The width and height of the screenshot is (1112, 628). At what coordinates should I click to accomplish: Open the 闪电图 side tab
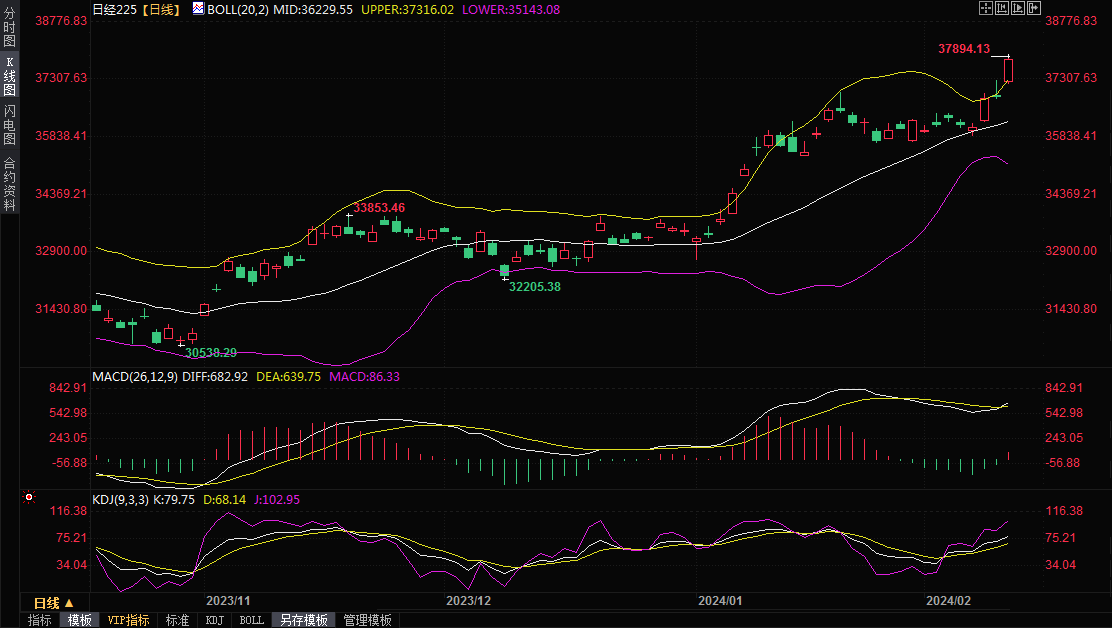point(10,124)
